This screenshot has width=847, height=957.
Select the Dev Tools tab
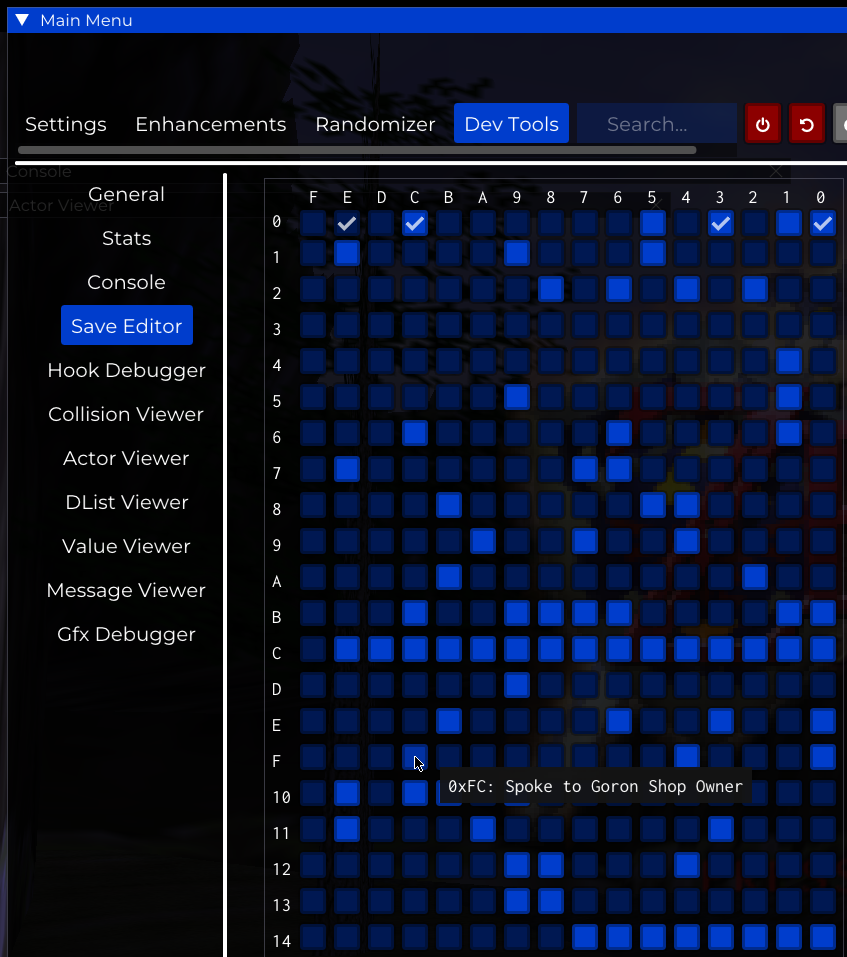pos(511,124)
